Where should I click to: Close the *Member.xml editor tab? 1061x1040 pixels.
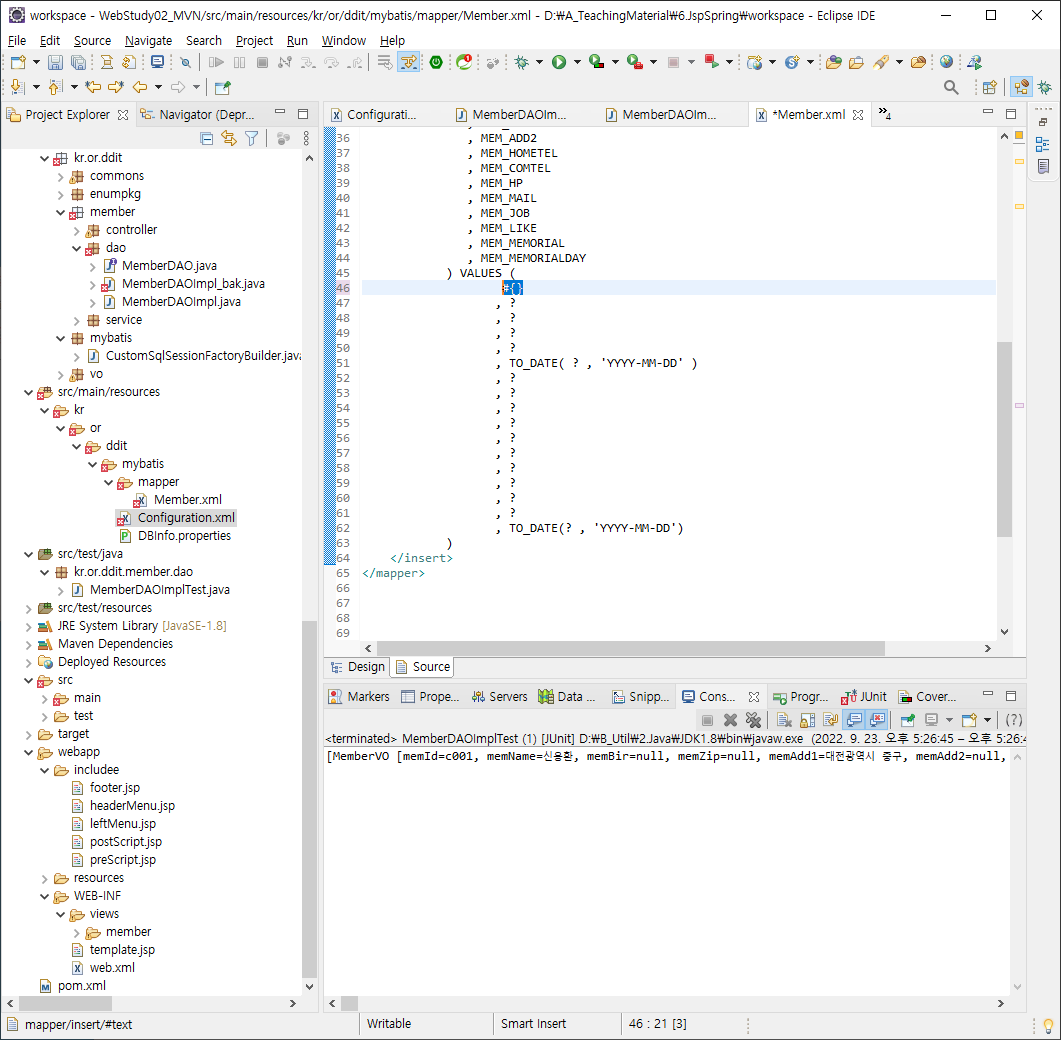[x=858, y=115]
